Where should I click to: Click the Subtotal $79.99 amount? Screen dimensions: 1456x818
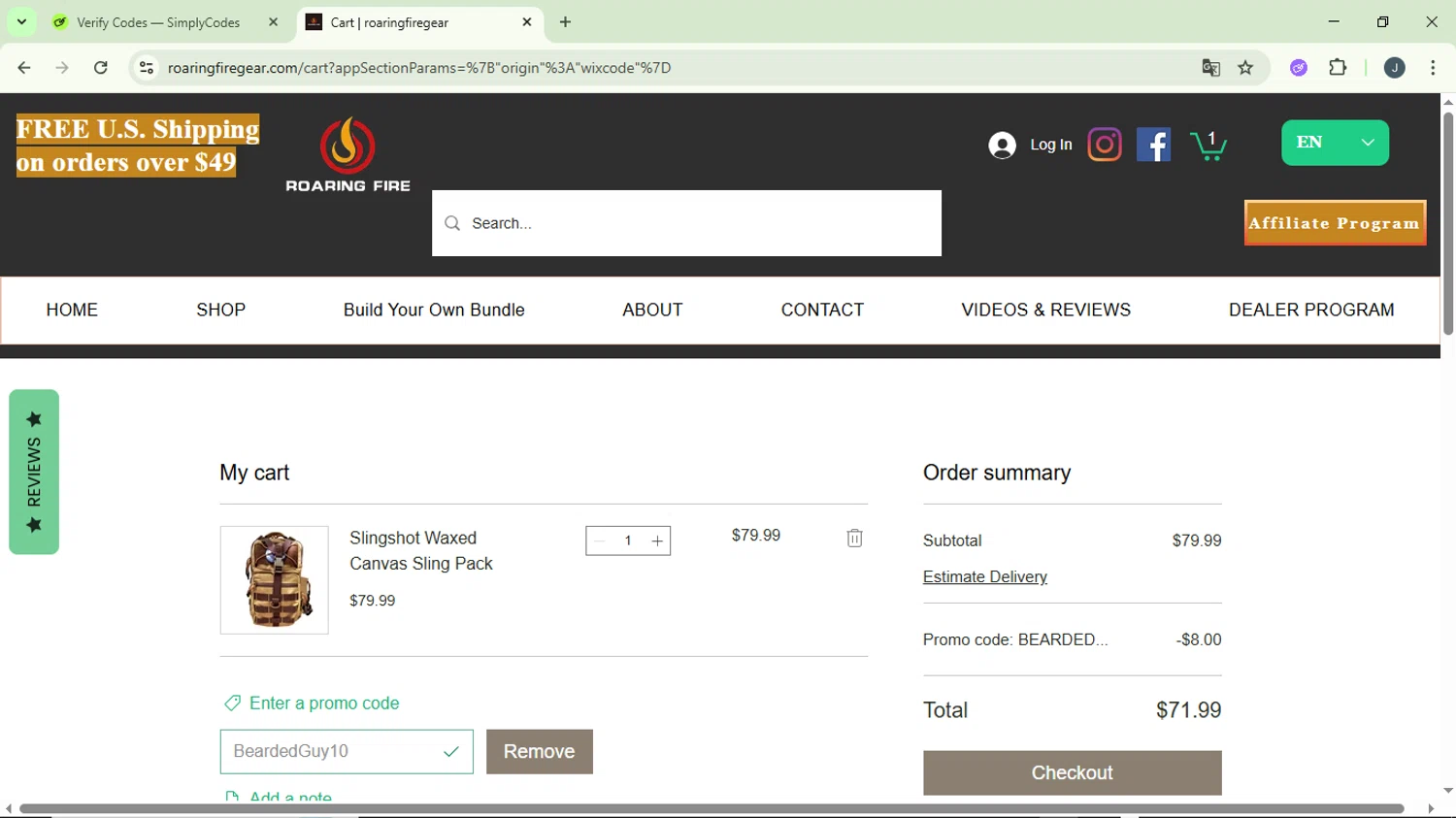tap(1197, 540)
